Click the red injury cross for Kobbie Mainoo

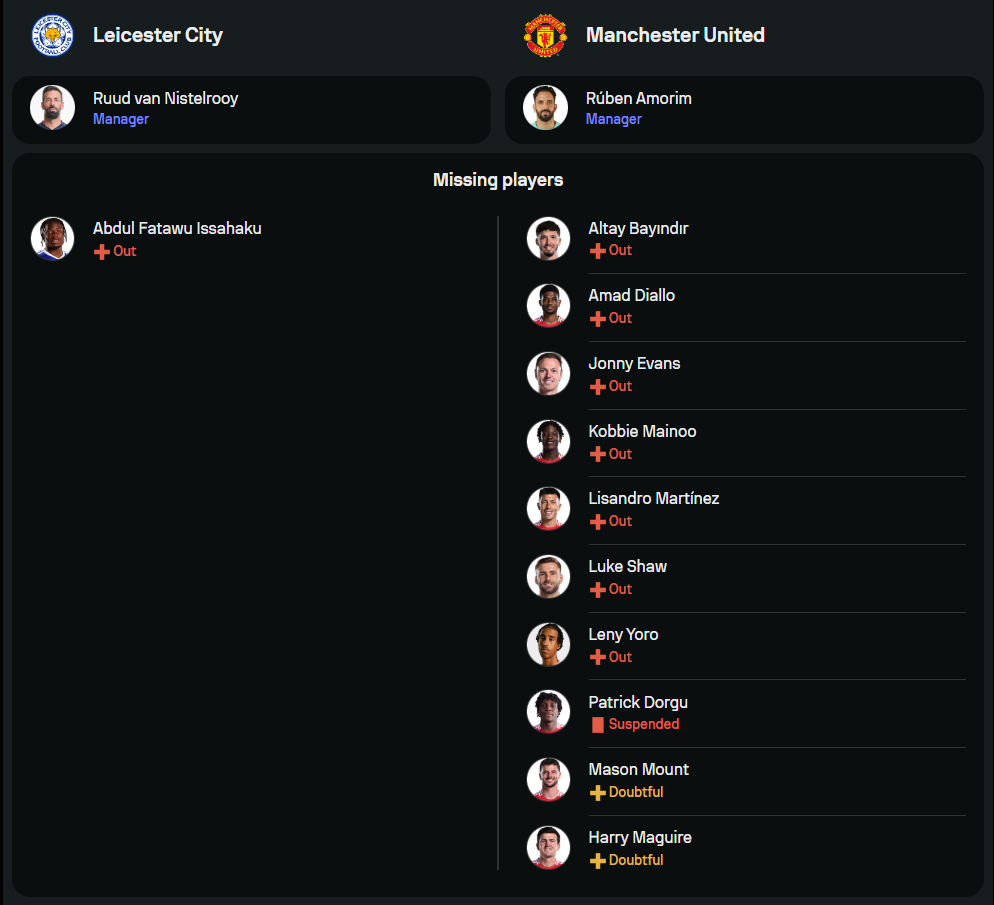pos(597,455)
